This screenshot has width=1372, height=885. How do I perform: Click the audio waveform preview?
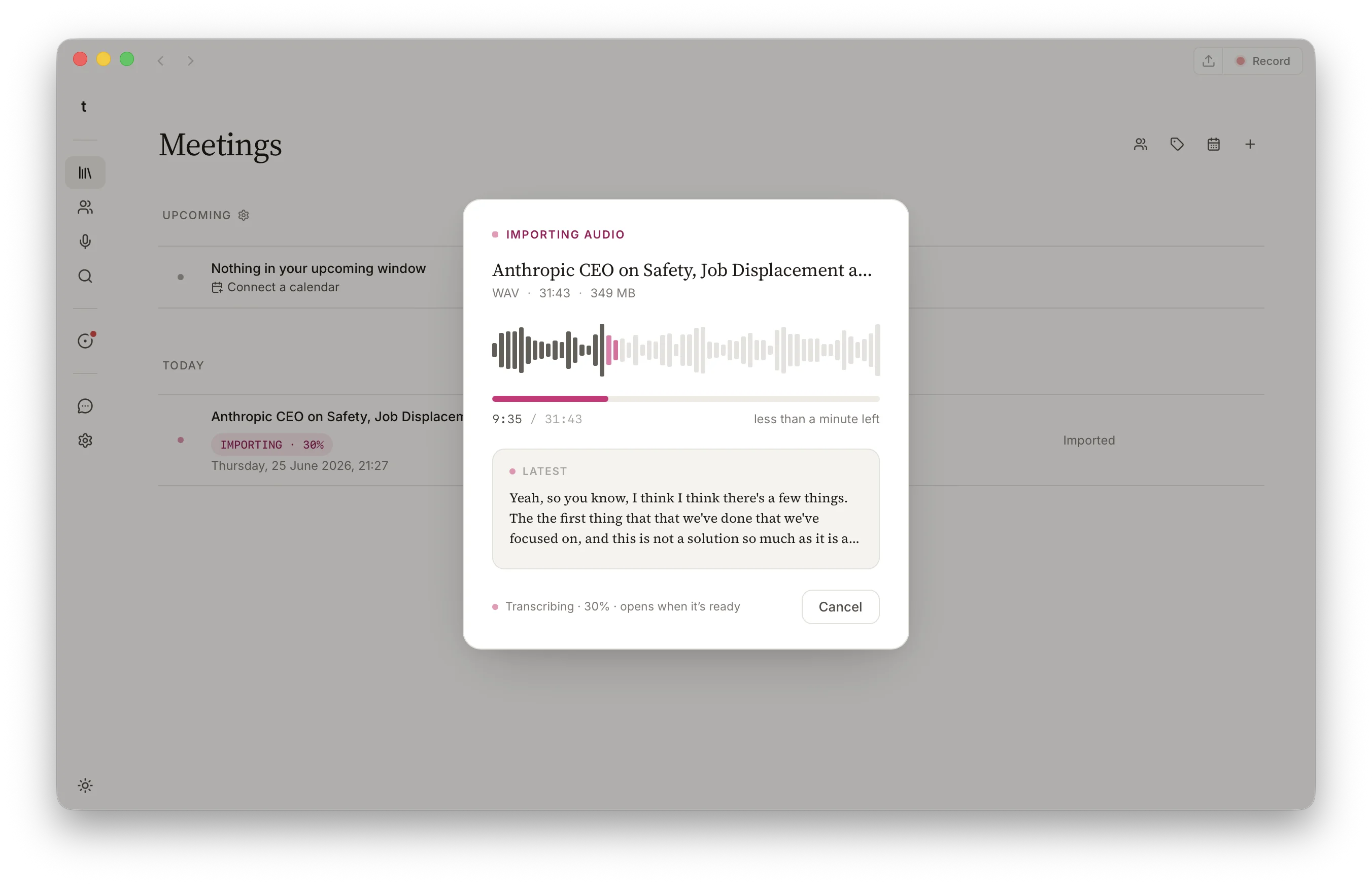pyautogui.click(x=685, y=350)
